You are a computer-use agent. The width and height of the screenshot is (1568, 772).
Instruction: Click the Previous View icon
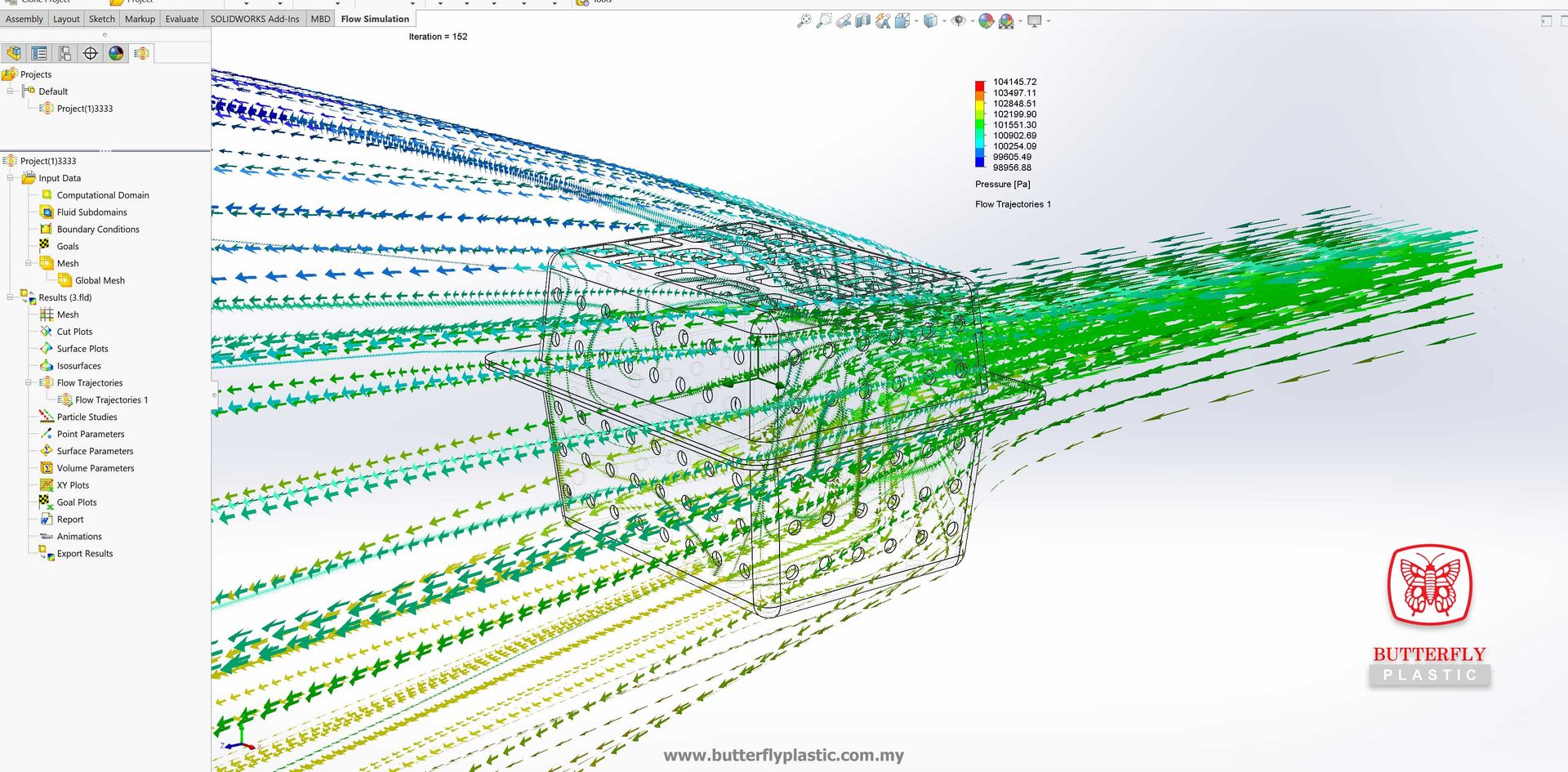(844, 21)
